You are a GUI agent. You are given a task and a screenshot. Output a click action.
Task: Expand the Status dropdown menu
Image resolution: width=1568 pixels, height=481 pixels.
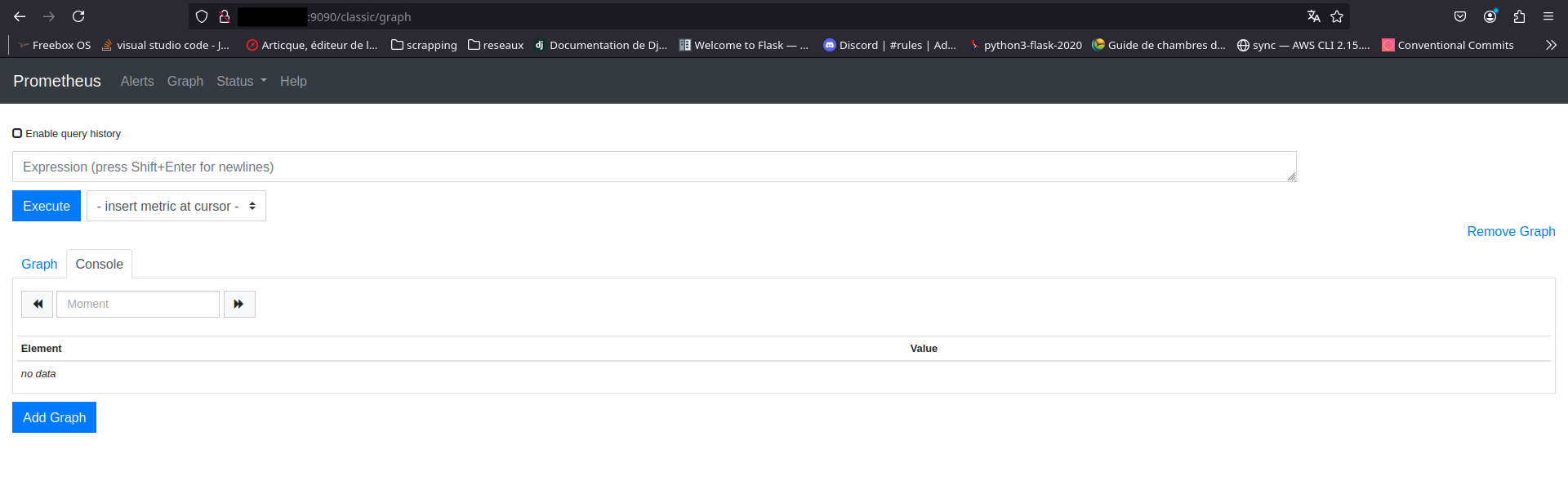(x=242, y=81)
